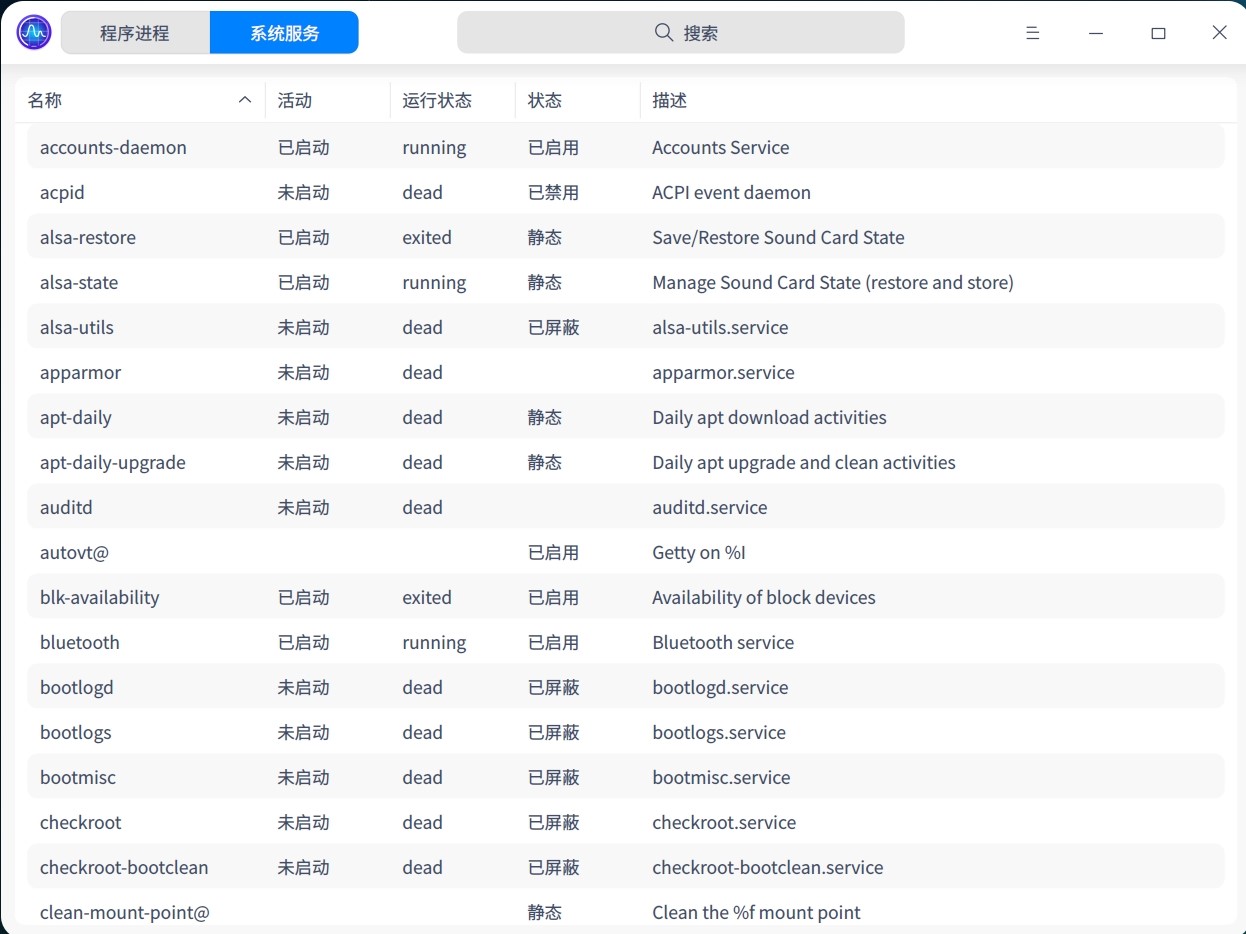Select the bootlogd service row
The height and width of the screenshot is (934, 1246).
(400, 687)
